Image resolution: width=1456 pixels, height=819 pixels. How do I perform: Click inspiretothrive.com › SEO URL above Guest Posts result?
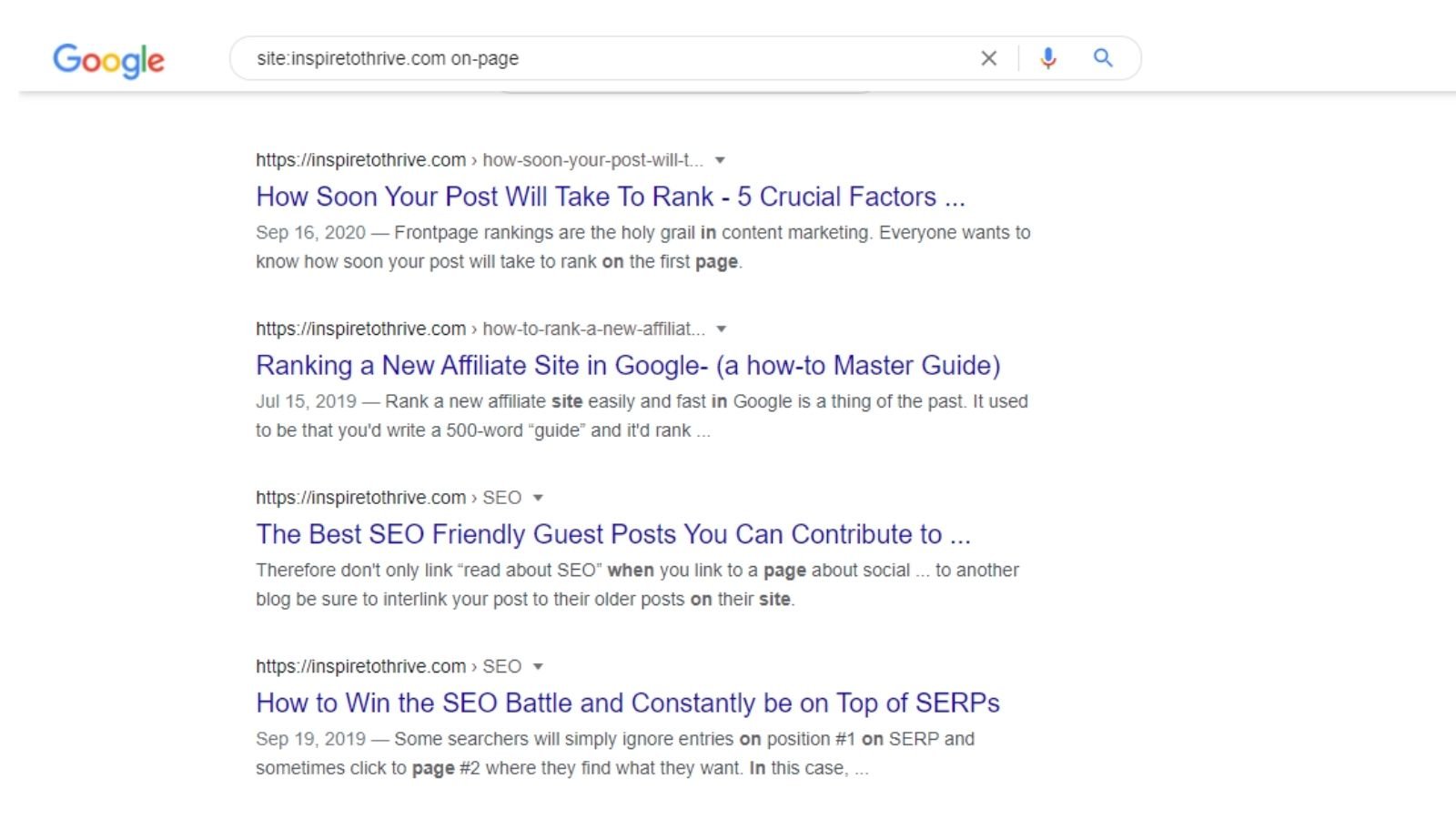tap(389, 498)
